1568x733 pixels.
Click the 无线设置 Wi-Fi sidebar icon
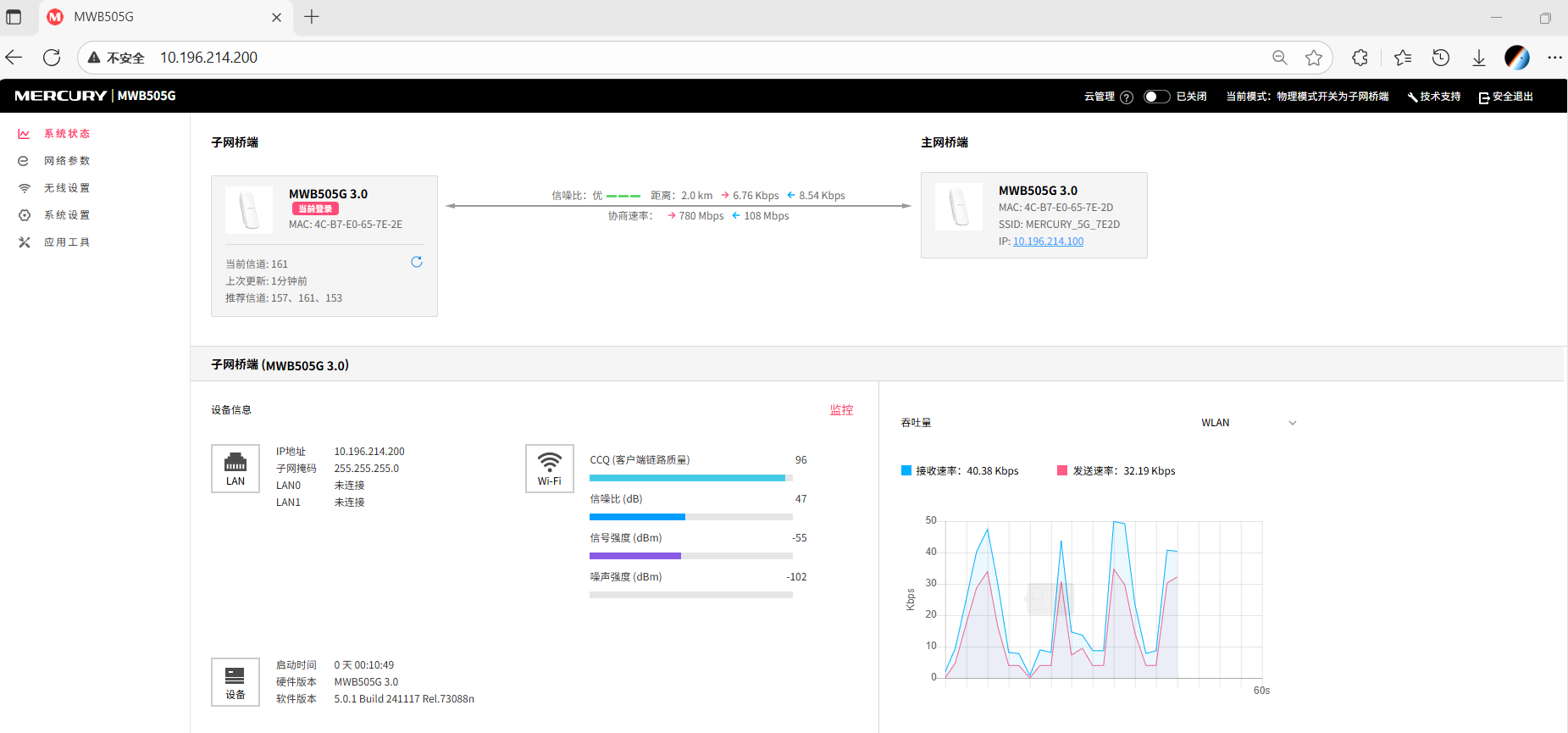click(24, 188)
